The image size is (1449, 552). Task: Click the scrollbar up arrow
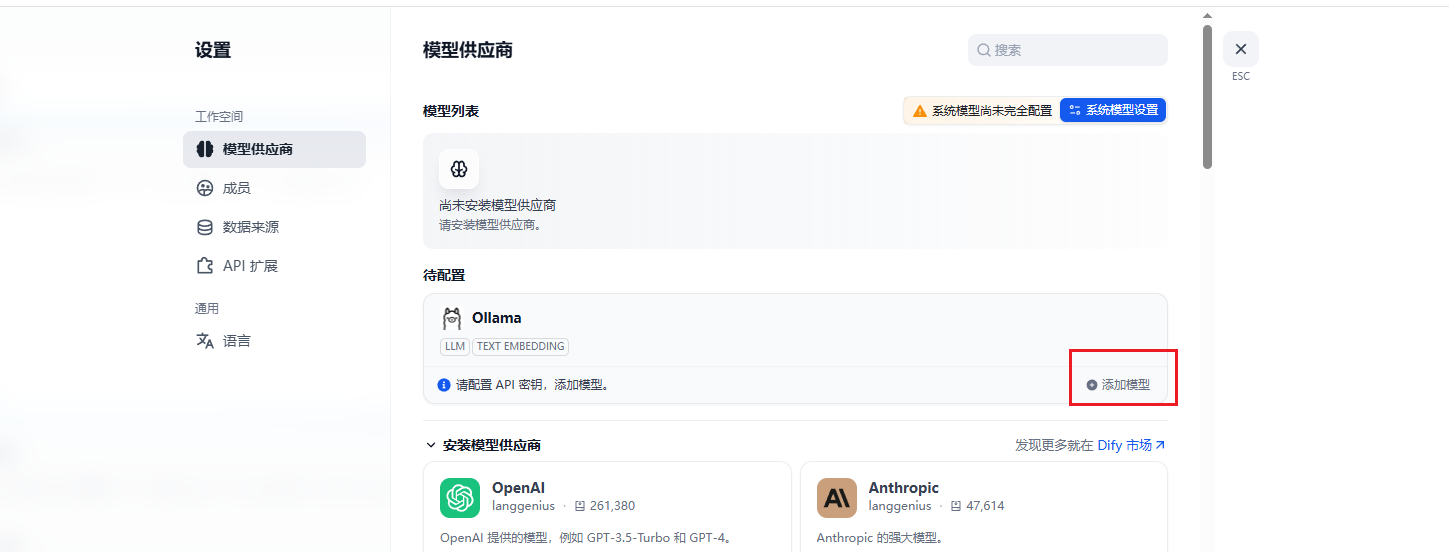click(x=1207, y=16)
